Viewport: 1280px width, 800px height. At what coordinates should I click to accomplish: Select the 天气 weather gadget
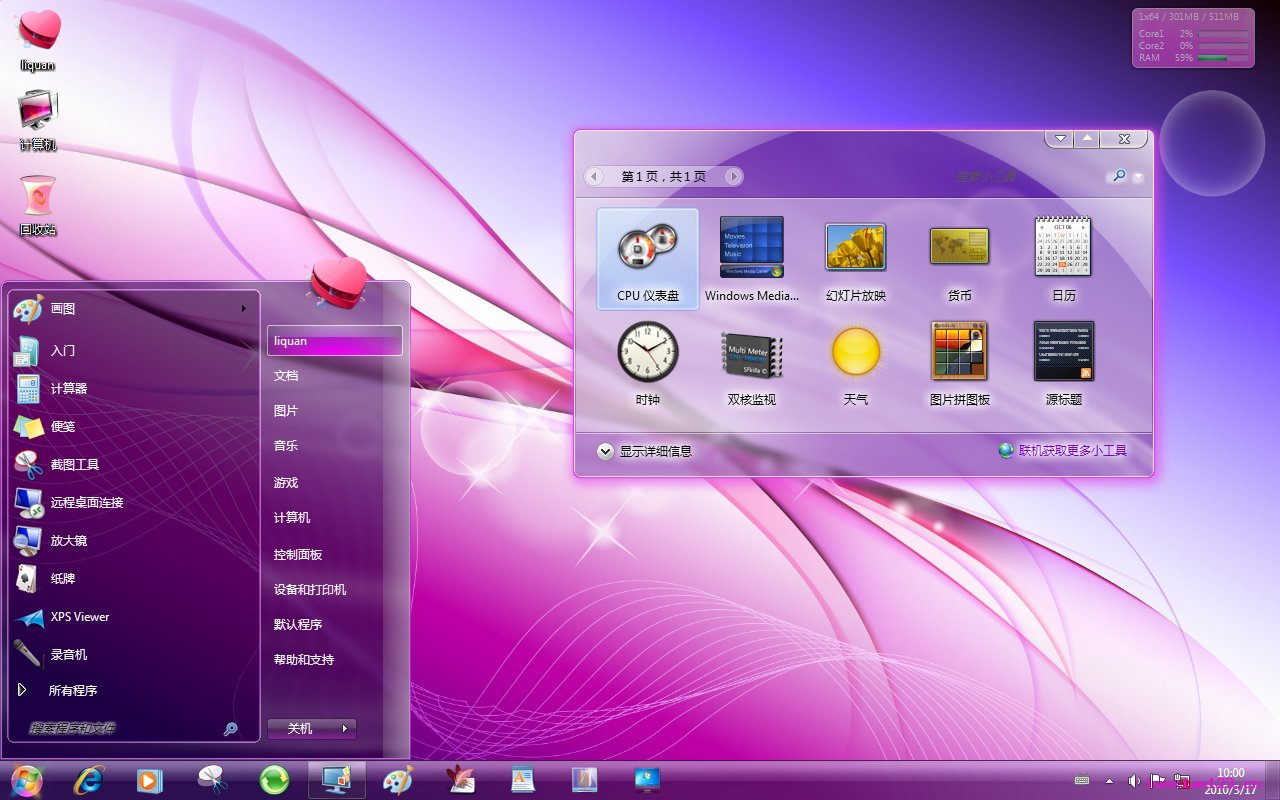[856, 363]
